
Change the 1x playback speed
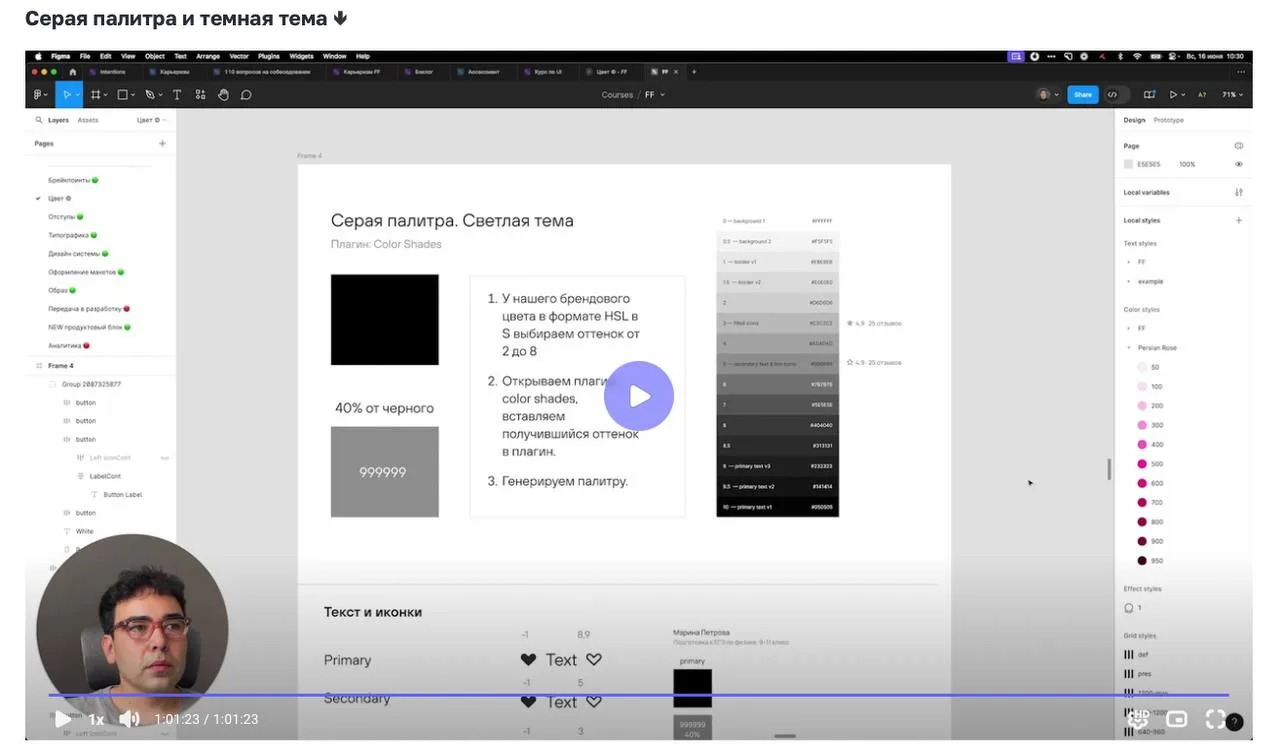point(96,719)
